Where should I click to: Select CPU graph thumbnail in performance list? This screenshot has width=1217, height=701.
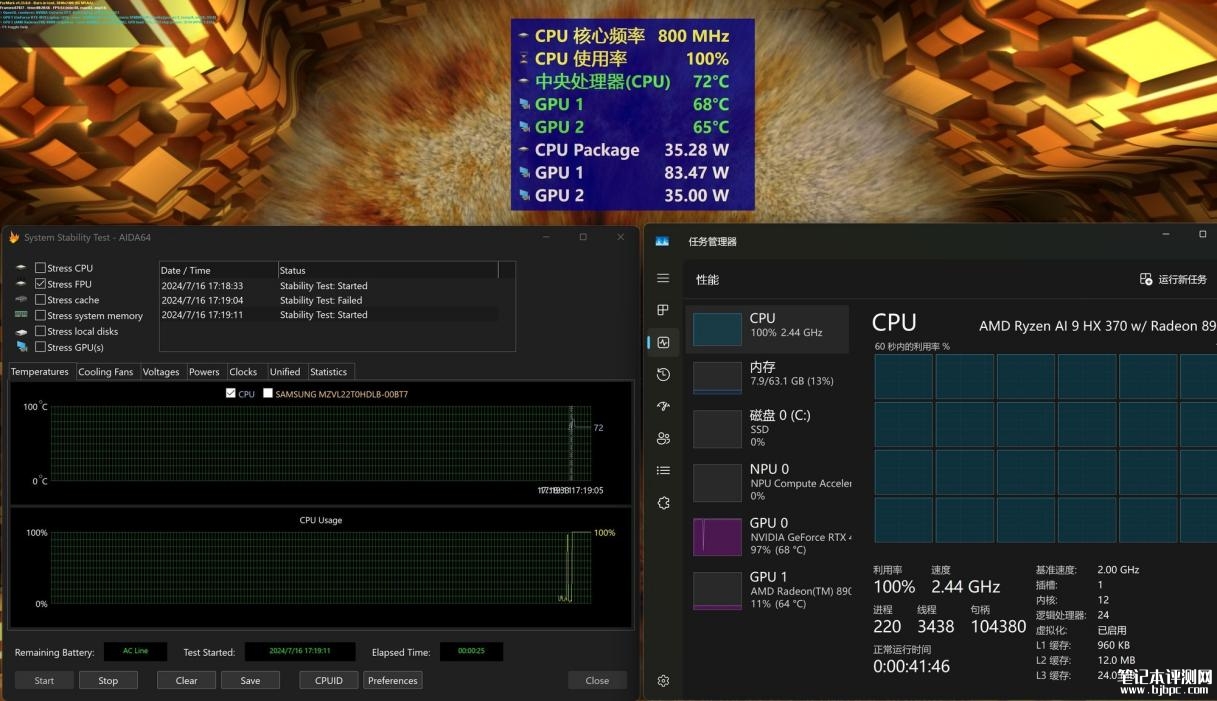click(717, 328)
